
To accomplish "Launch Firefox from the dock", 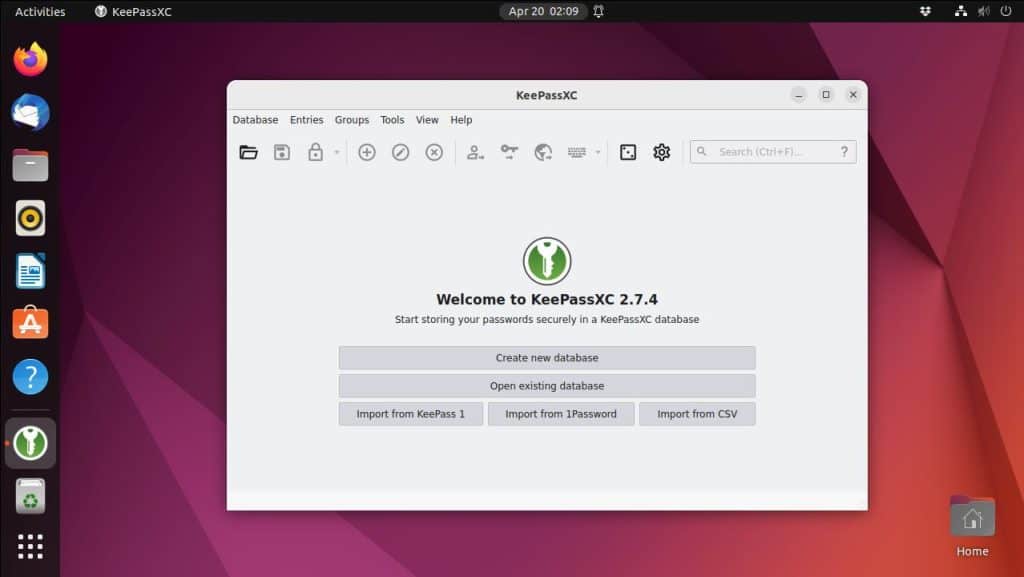I will (29, 59).
